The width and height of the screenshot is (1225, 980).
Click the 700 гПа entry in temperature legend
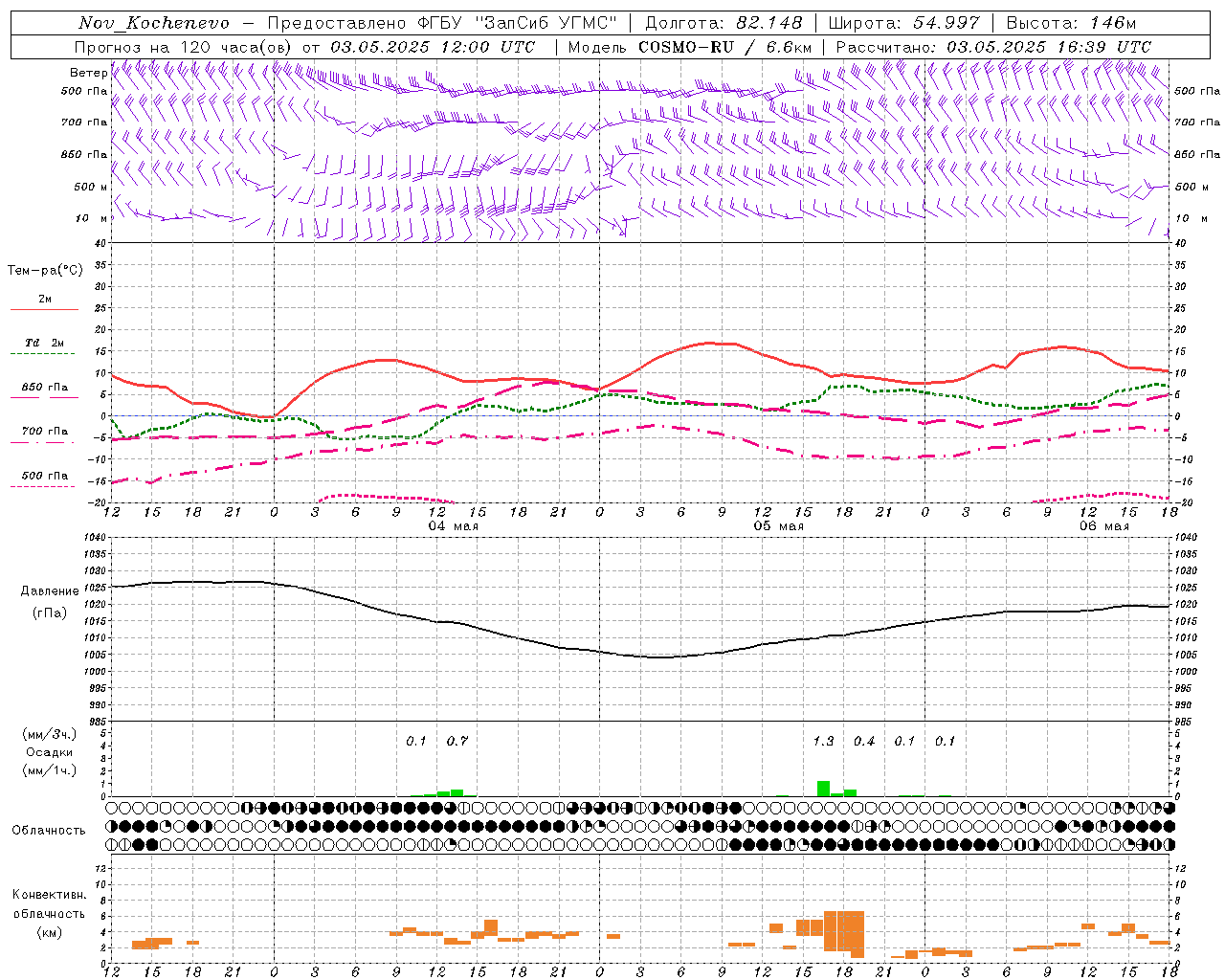tap(45, 431)
